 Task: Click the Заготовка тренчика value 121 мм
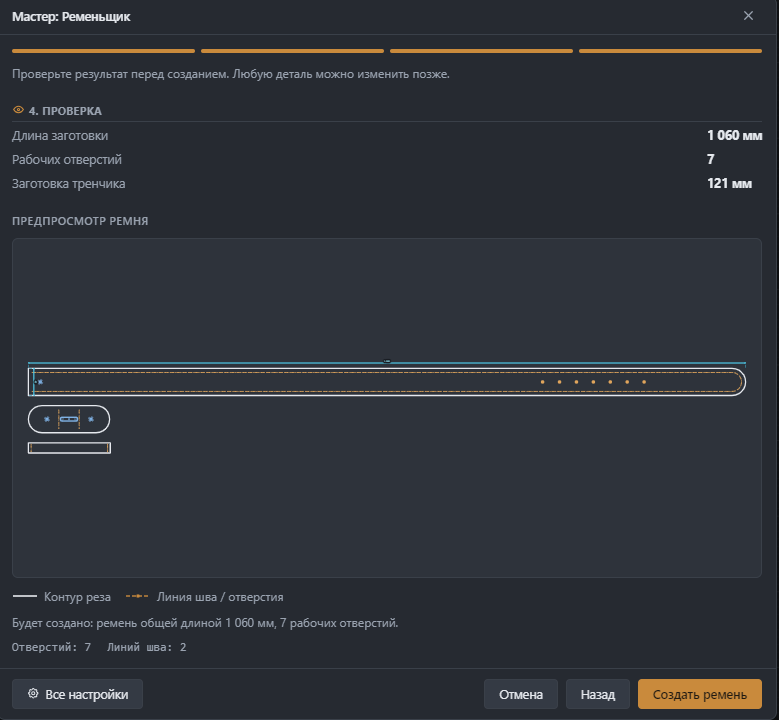[x=729, y=183]
